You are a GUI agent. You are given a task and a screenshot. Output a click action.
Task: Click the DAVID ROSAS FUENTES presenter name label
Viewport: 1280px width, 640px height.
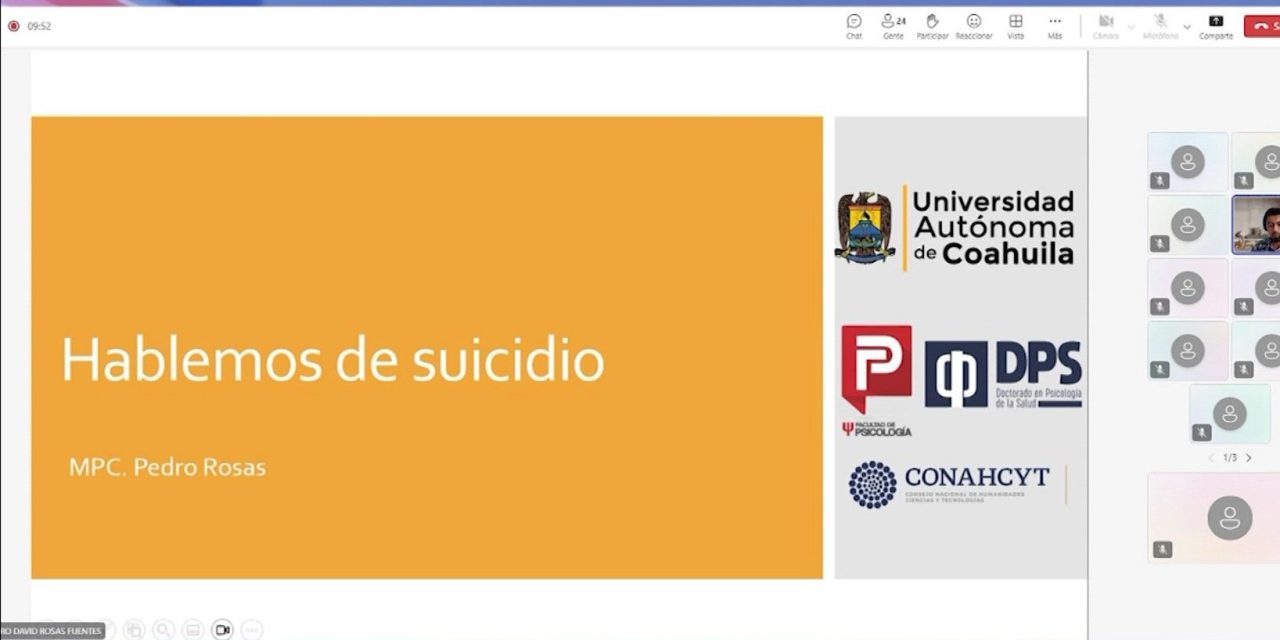coord(52,631)
